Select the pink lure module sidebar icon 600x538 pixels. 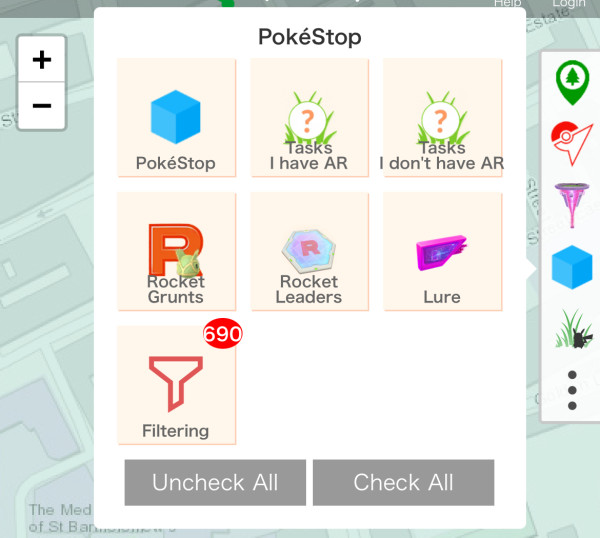click(x=572, y=205)
